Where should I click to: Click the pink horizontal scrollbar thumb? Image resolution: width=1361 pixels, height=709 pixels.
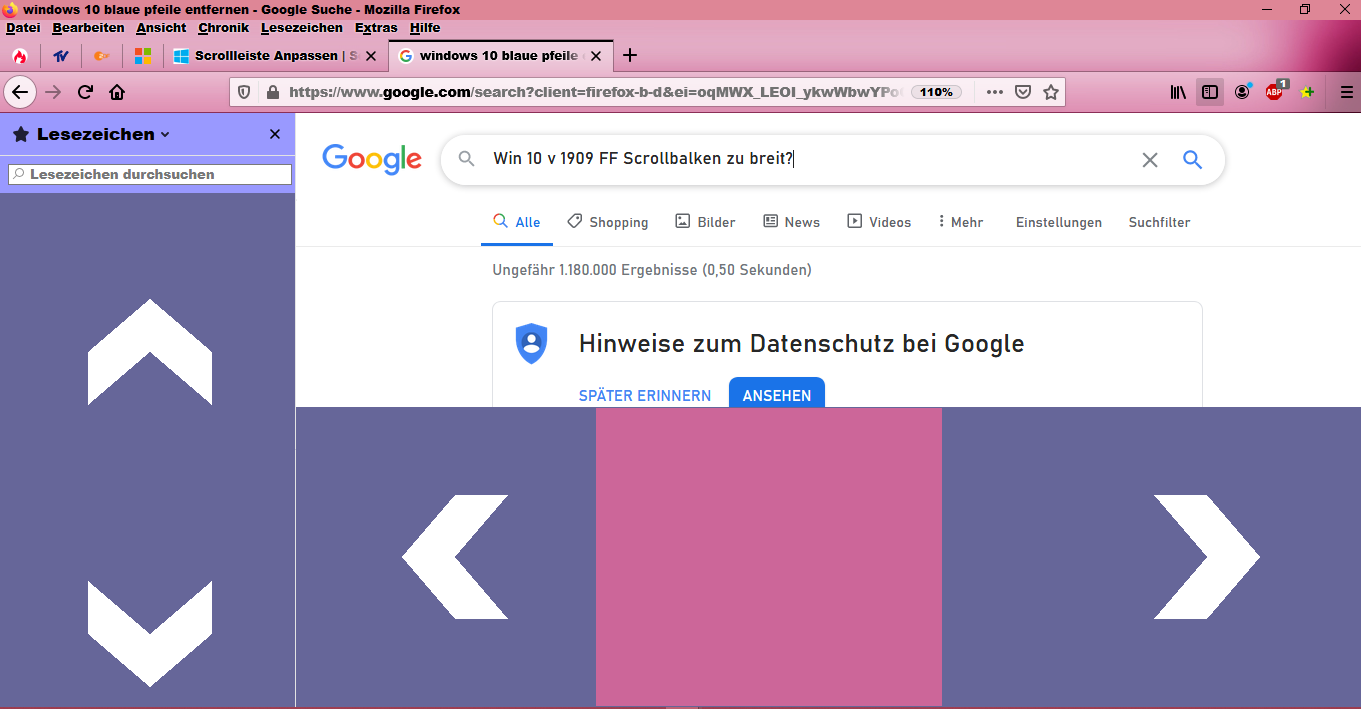768,556
